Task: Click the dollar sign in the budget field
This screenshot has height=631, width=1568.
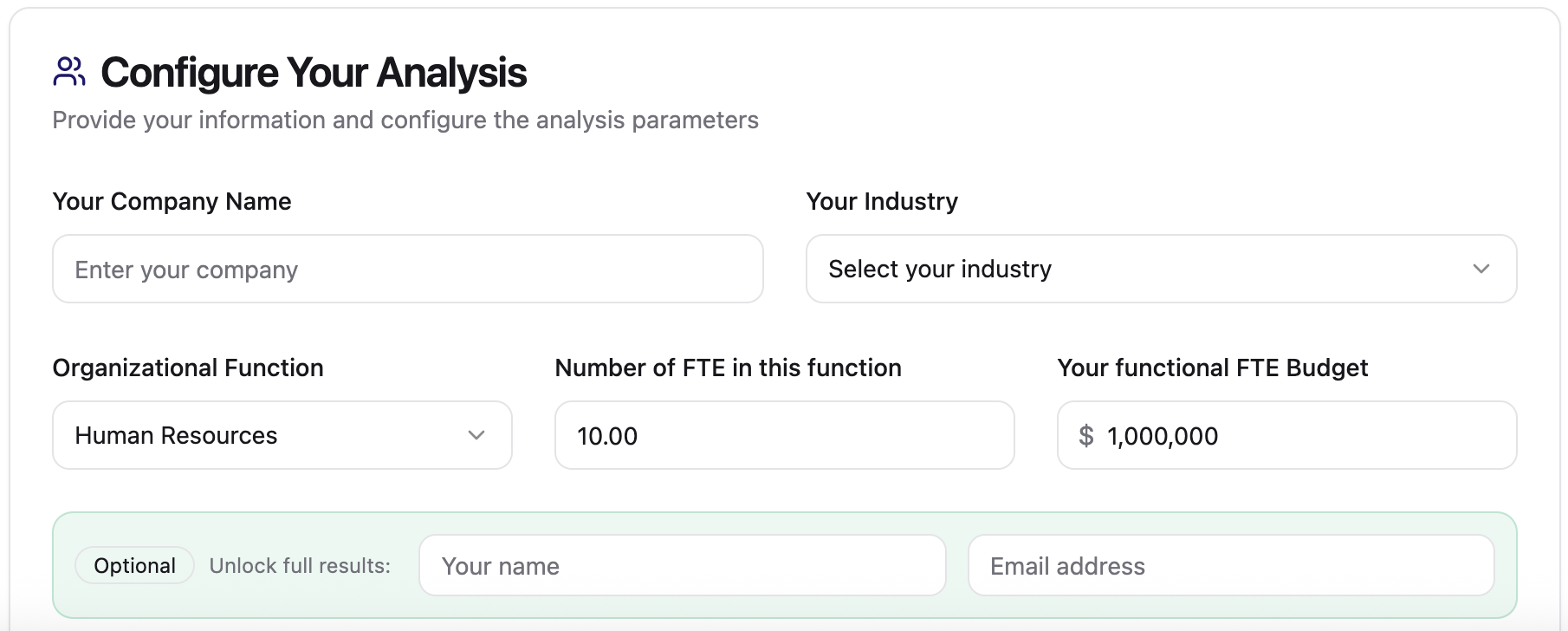Action: pos(1085,435)
